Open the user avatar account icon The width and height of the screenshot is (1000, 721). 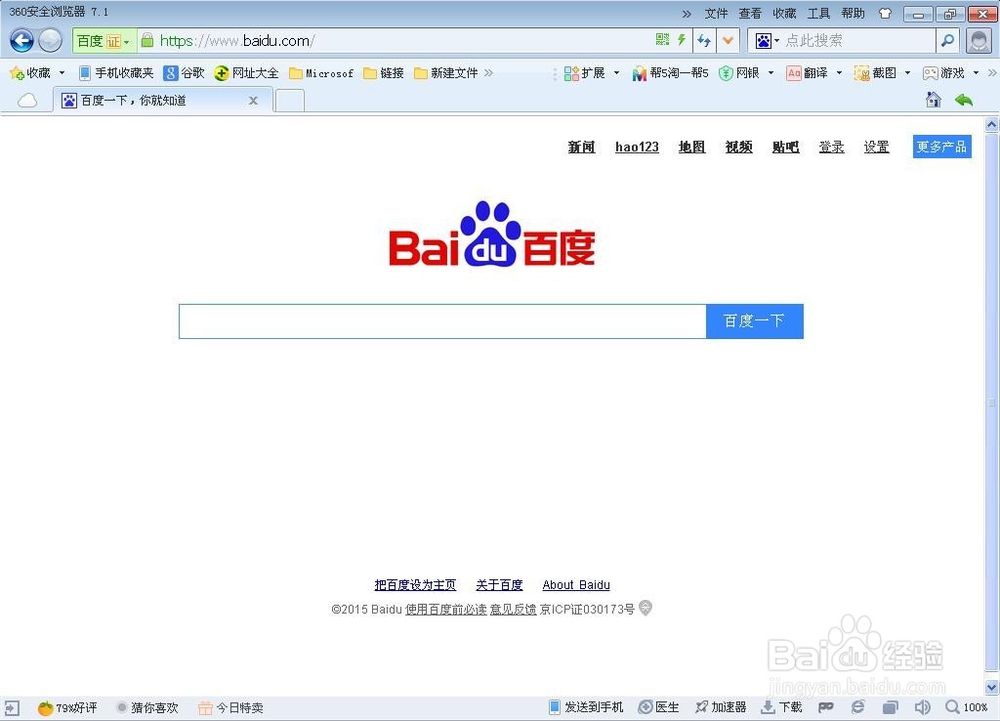pyautogui.click(x=978, y=41)
